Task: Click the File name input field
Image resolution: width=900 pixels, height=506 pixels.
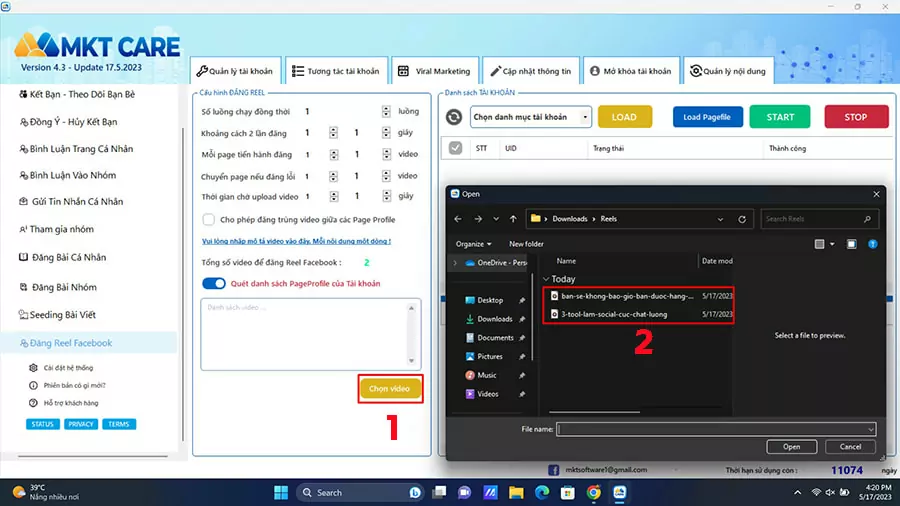Action: point(711,429)
